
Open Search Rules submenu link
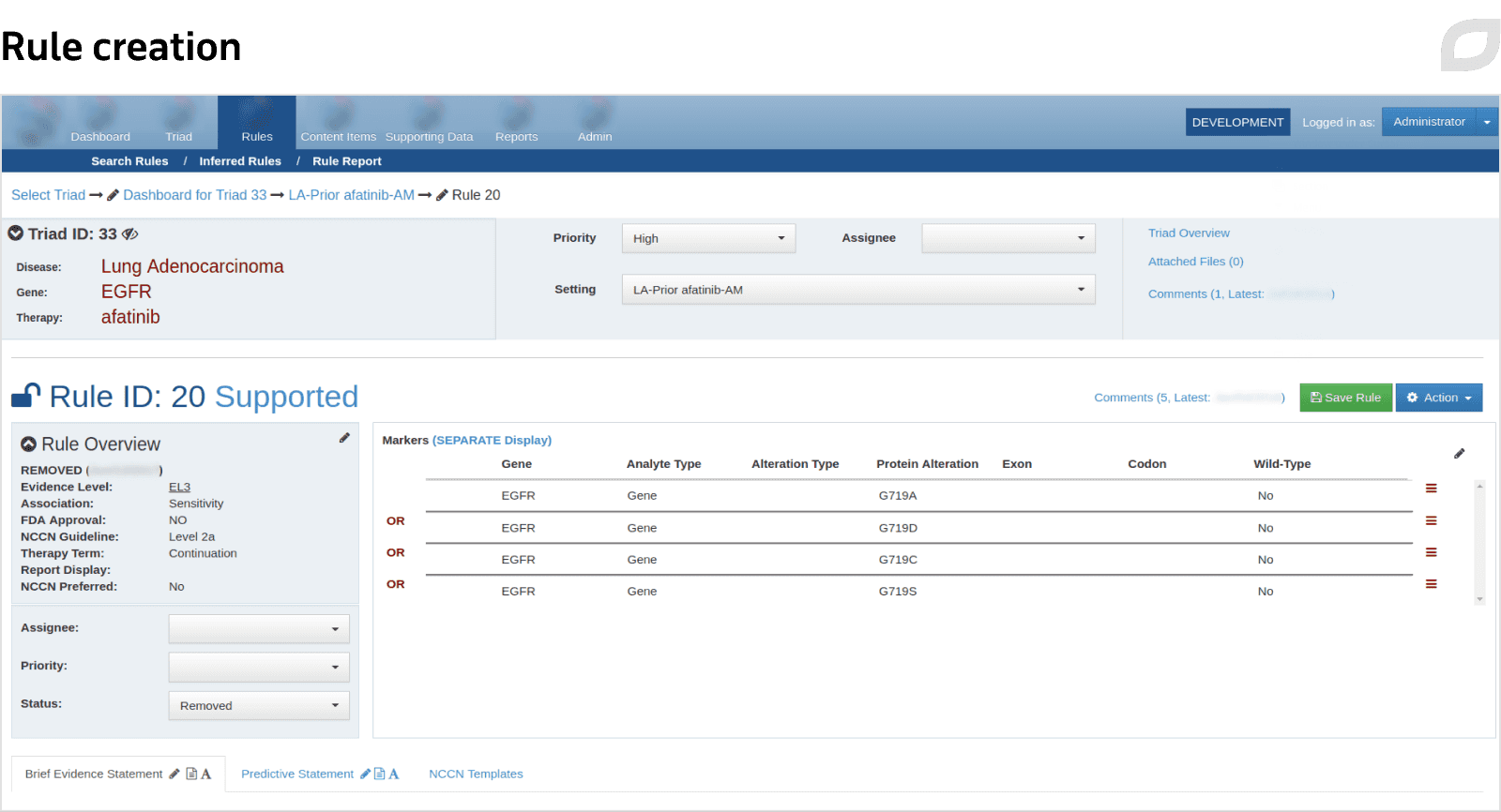pyautogui.click(x=129, y=161)
